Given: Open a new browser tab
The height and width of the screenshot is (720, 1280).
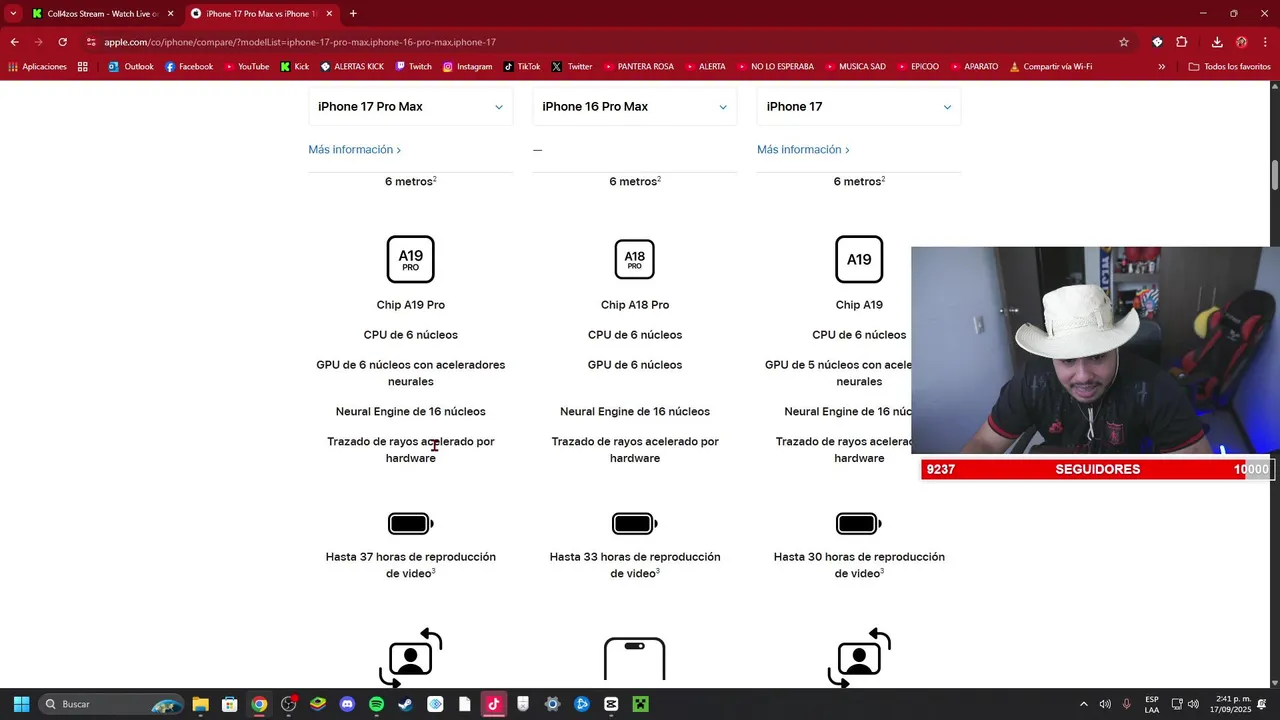Looking at the screenshot, I should [353, 14].
